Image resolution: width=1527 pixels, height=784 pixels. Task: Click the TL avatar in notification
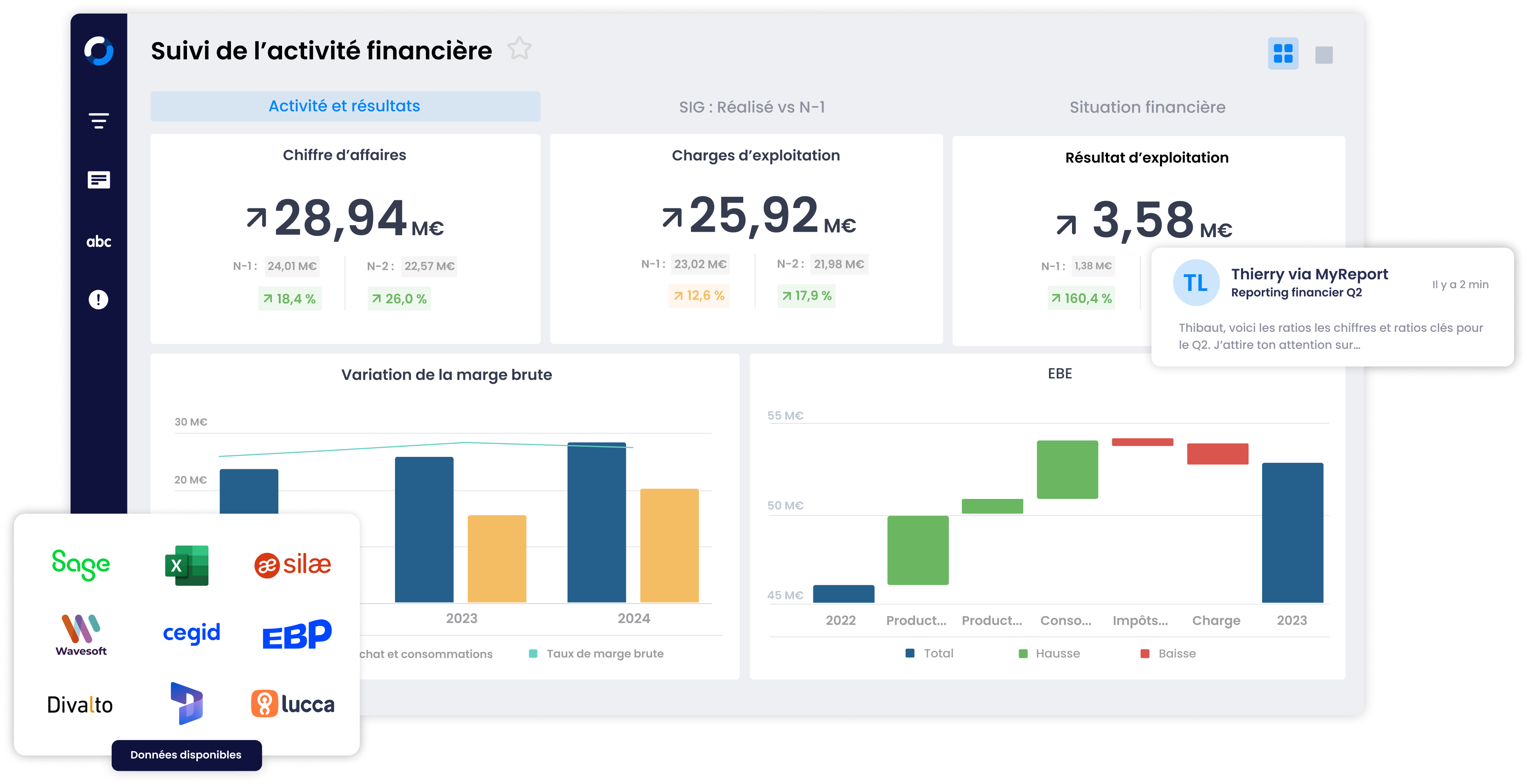point(1196,283)
